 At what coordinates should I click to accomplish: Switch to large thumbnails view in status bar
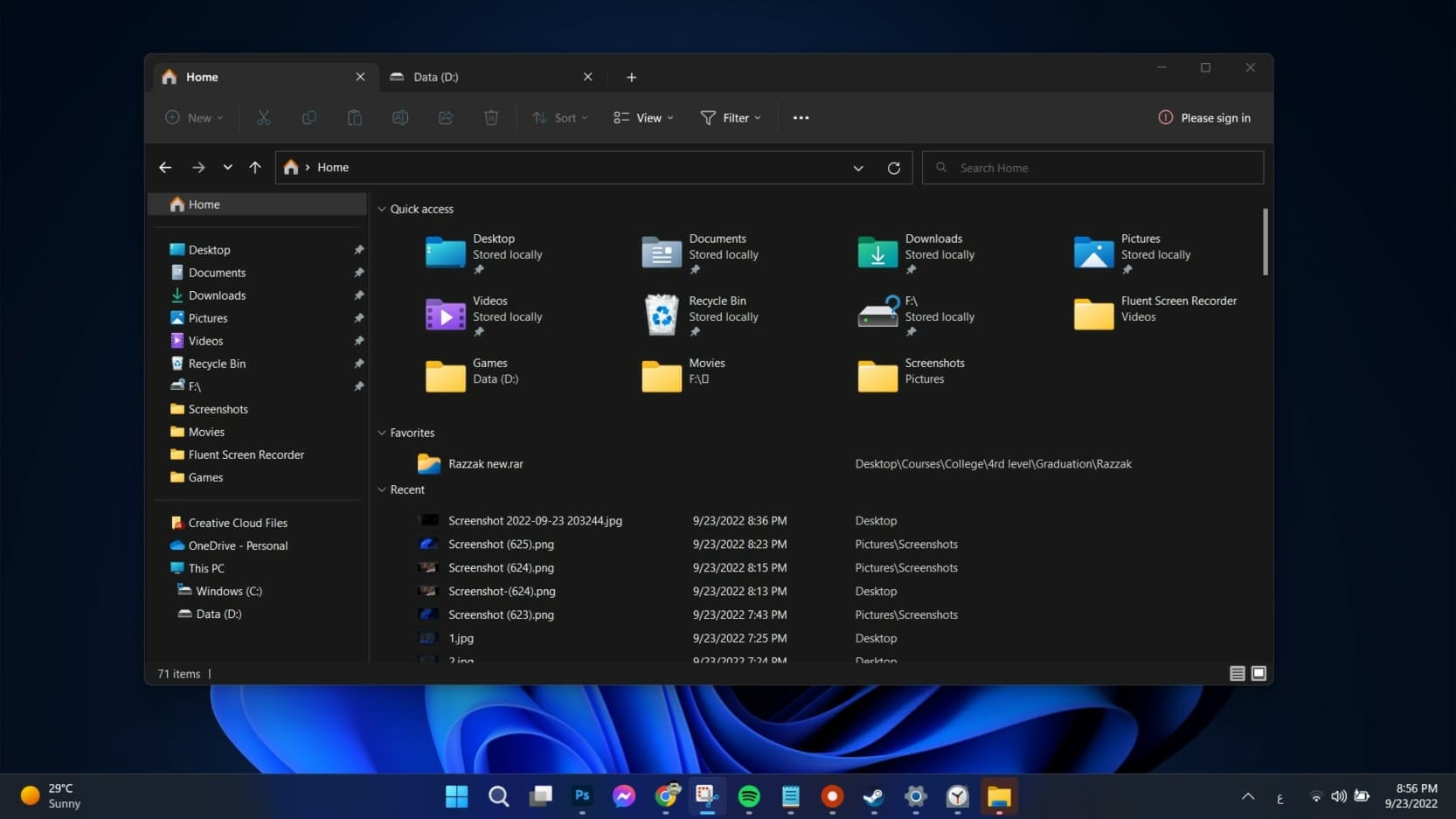coord(1258,673)
